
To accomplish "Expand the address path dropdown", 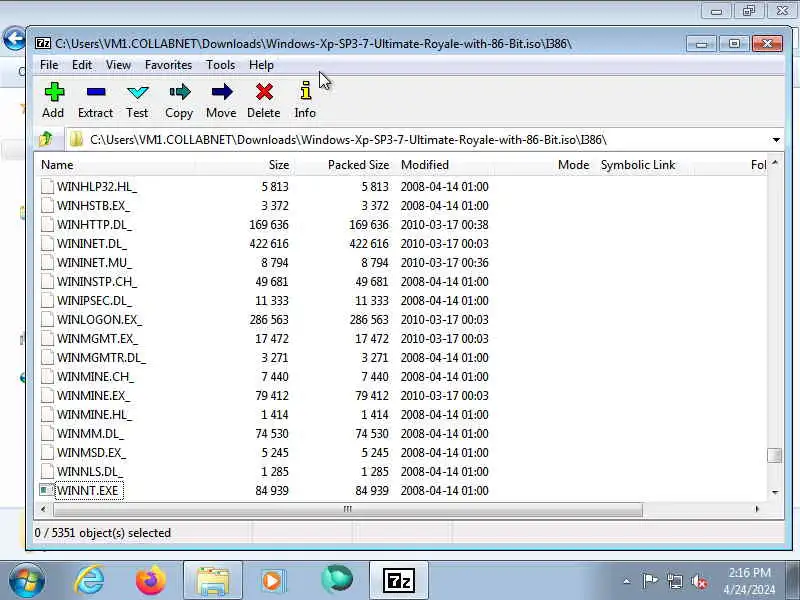I will coord(776,140).
